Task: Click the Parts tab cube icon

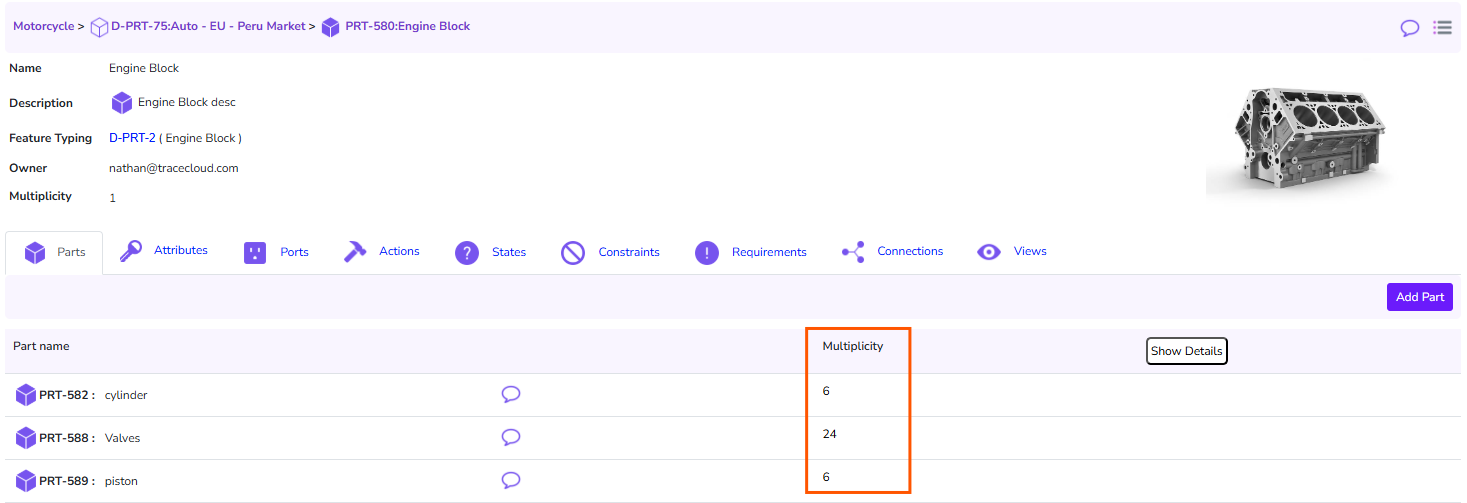Action: 35,253
